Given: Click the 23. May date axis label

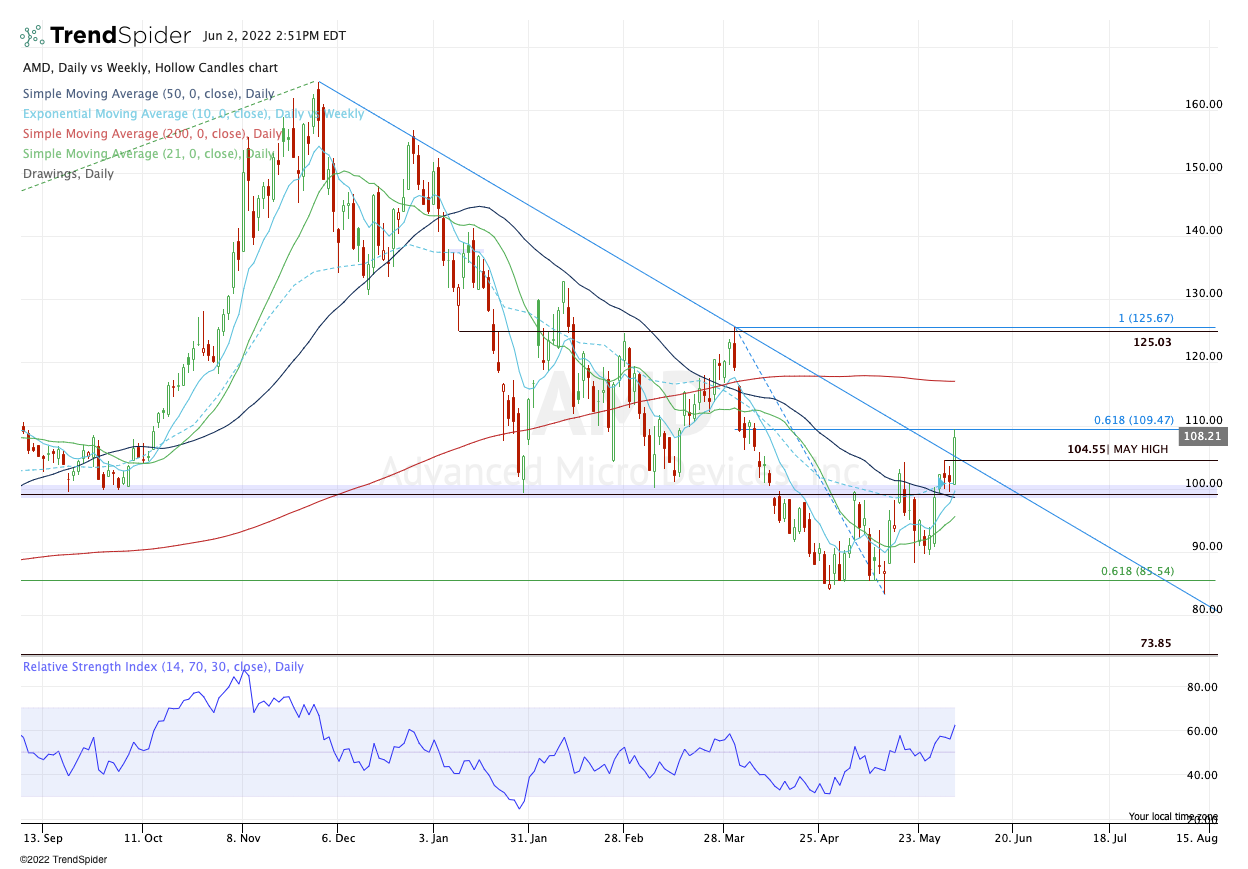Looking at the screenshot, I should tap(919, 838).
